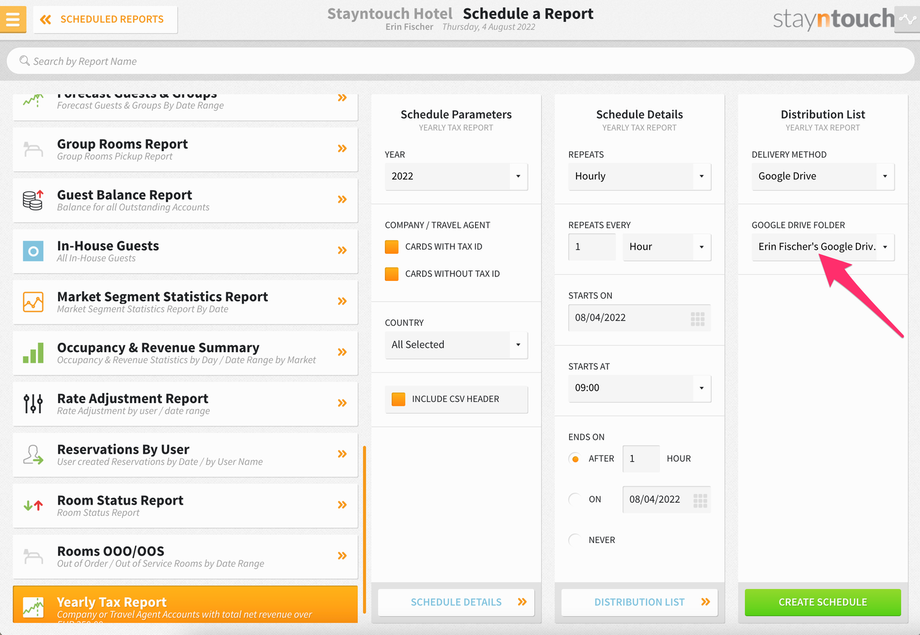
Task: Click the Group Rooms Report bed icon
Action: (33, 149)
